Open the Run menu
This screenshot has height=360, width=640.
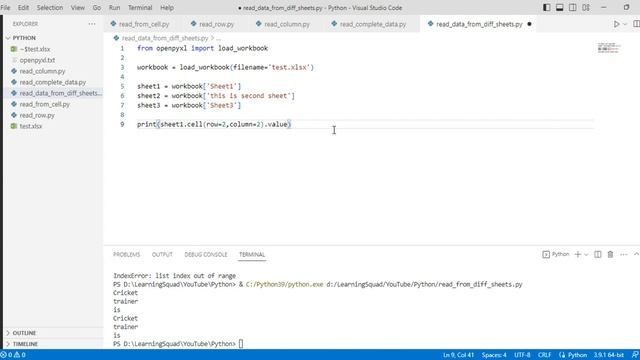[114, 7]
